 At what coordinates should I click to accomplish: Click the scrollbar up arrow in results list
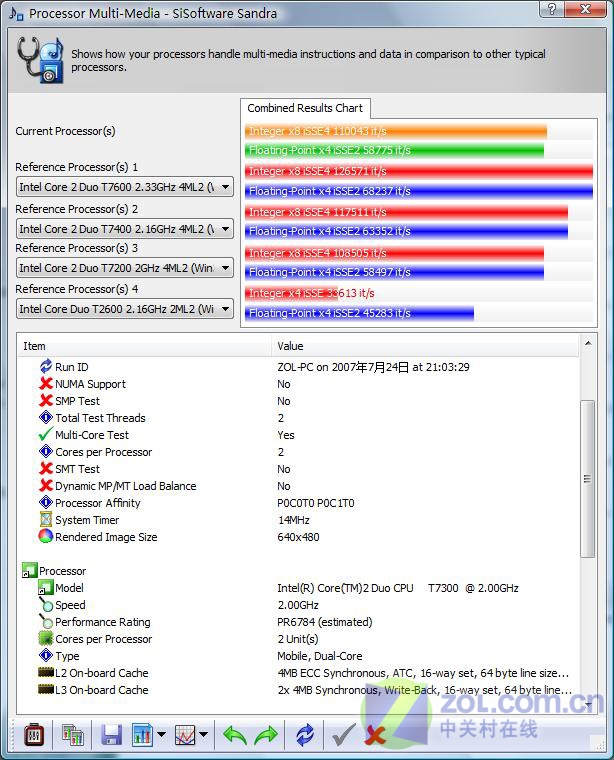click(588, 344)
